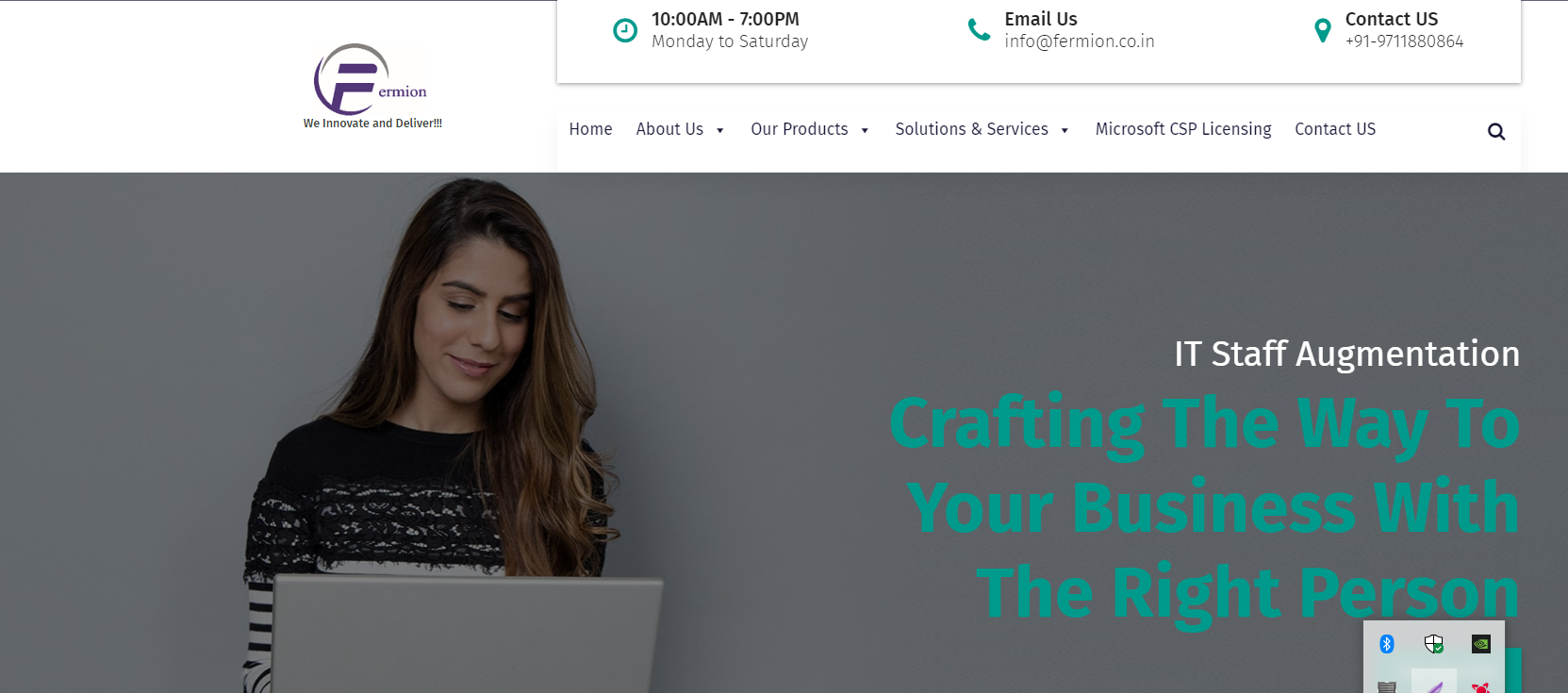Open the search magnifier icon
1568x693 pixels.
point(1496,131)
